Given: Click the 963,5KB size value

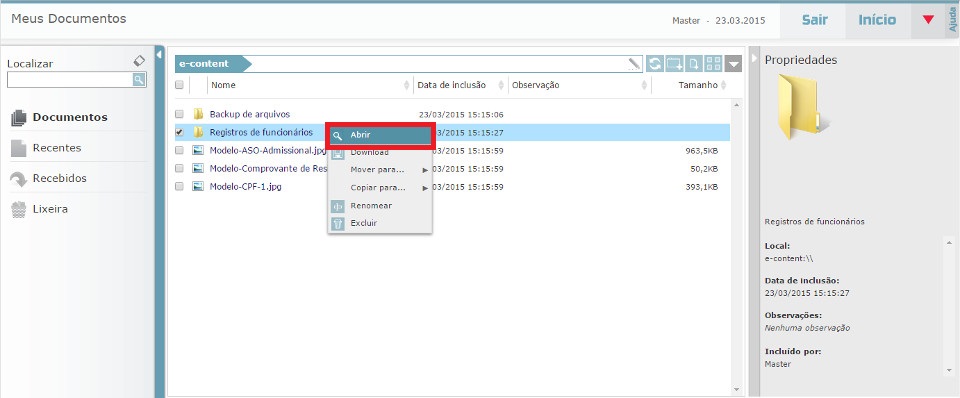Looking at the screenshot, I should [x=702, y=151].
